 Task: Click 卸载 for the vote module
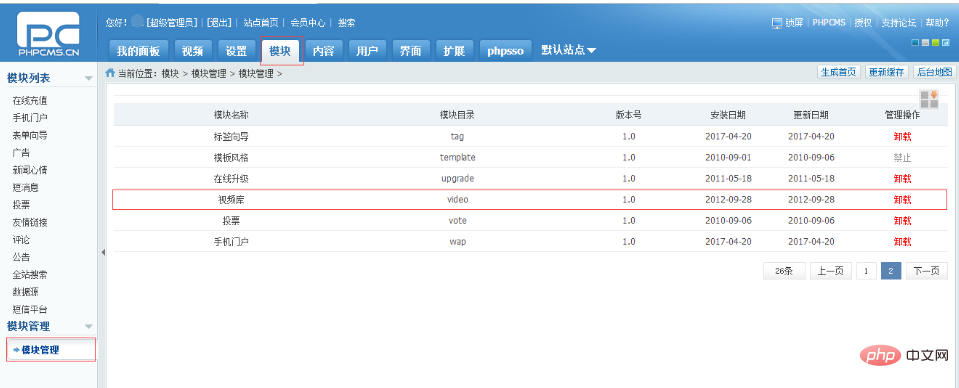tap(902, 220)
